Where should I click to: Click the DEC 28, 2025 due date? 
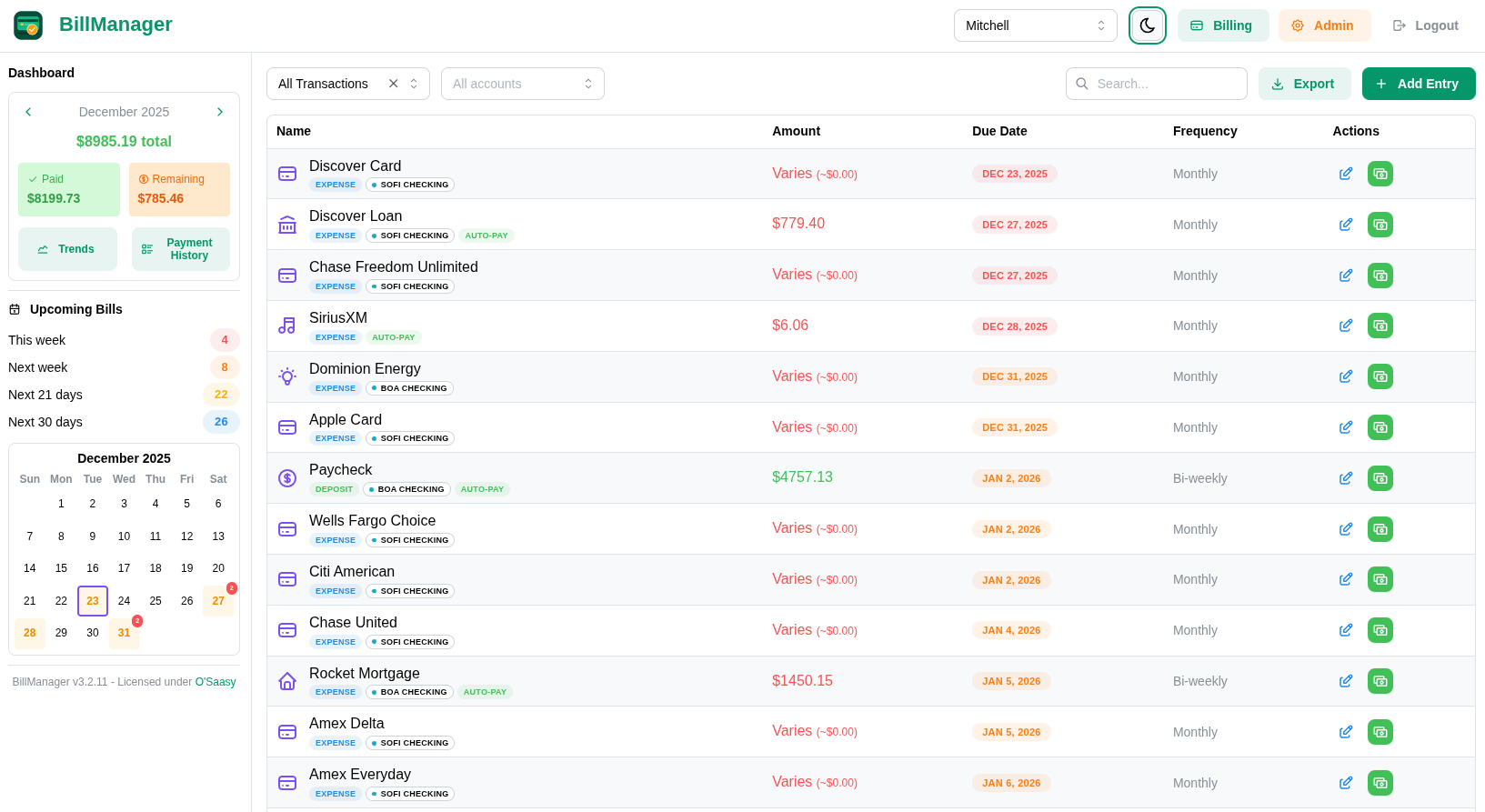pos(1015,326)
